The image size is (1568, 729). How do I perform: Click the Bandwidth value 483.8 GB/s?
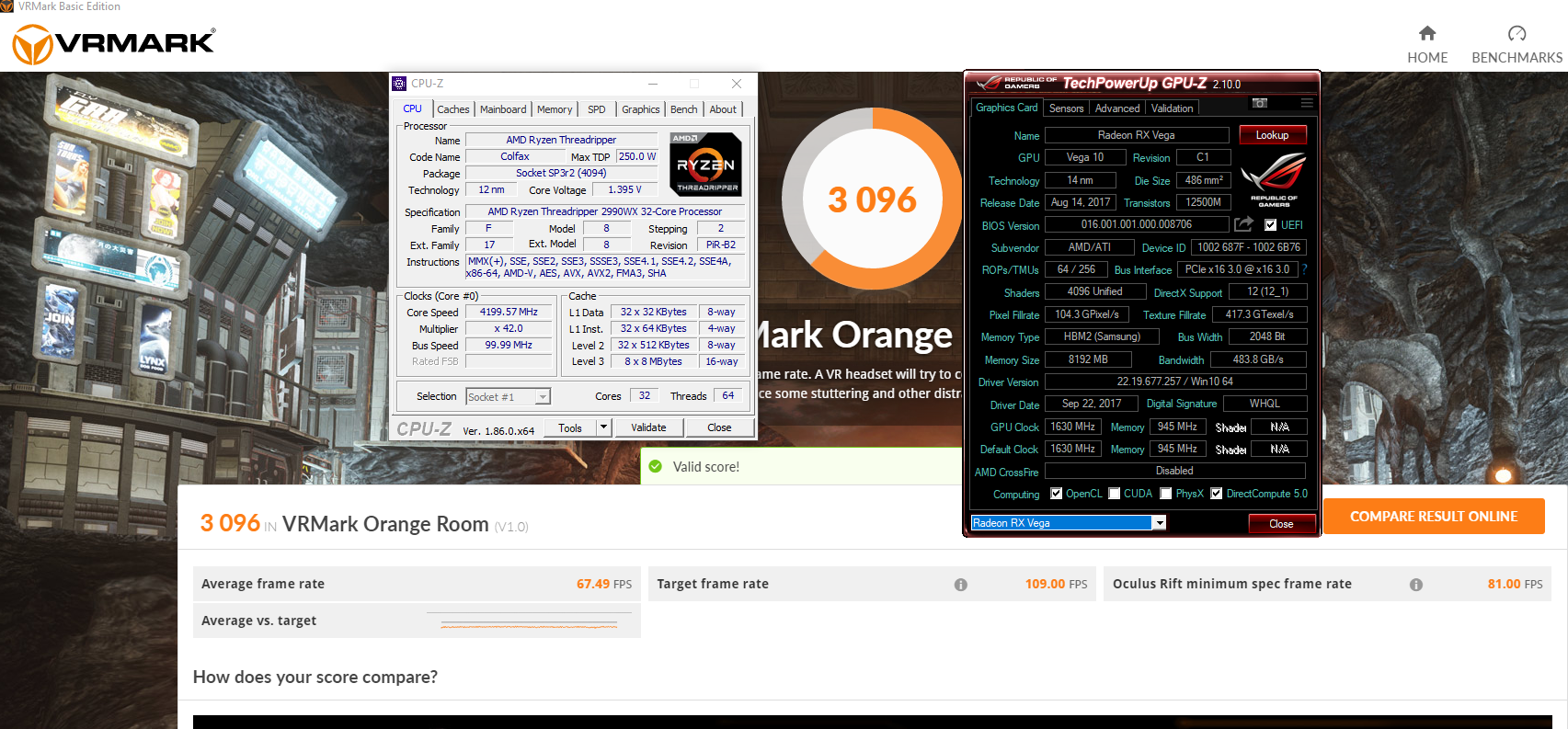click(1258, 359)
